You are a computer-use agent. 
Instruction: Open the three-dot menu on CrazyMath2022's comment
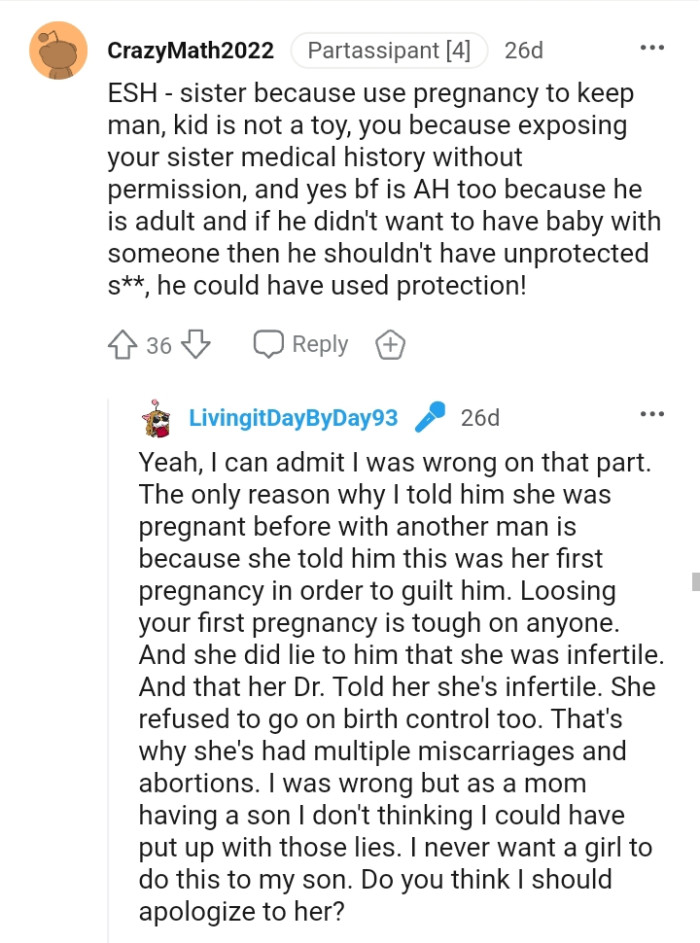pos(652,46)
